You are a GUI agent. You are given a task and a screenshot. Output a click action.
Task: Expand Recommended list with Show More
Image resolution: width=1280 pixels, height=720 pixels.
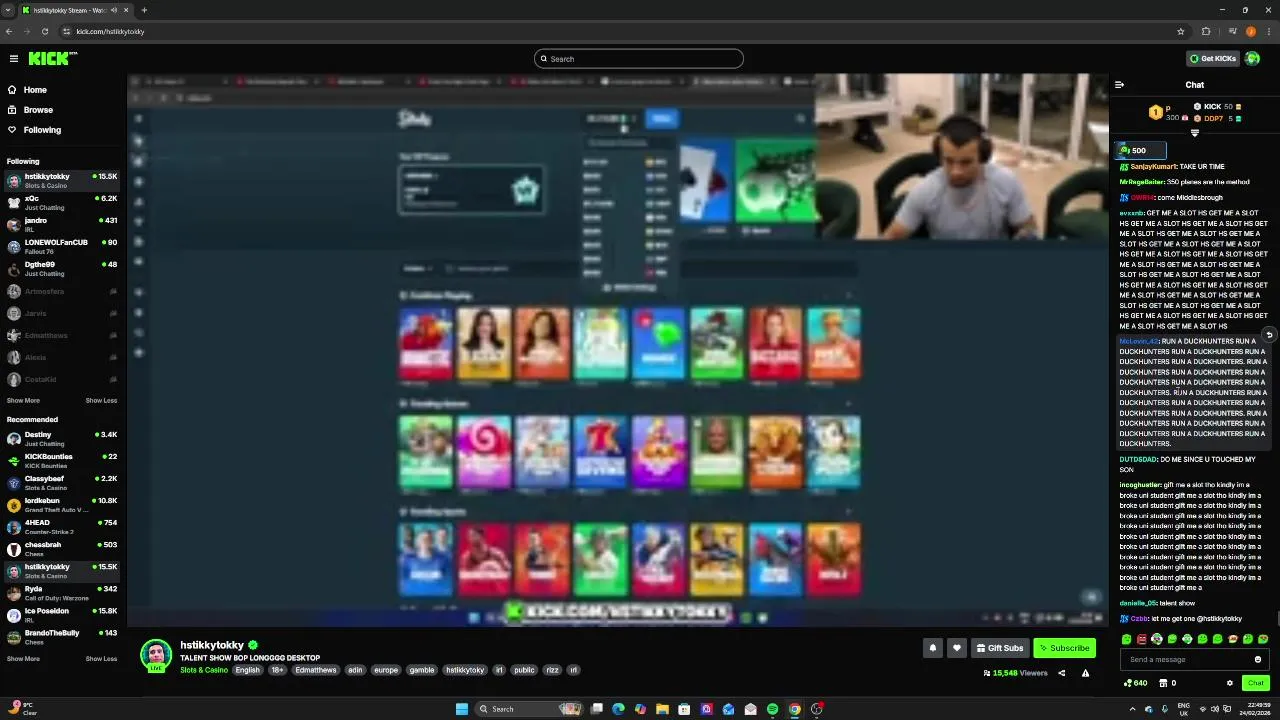(23, 659)
